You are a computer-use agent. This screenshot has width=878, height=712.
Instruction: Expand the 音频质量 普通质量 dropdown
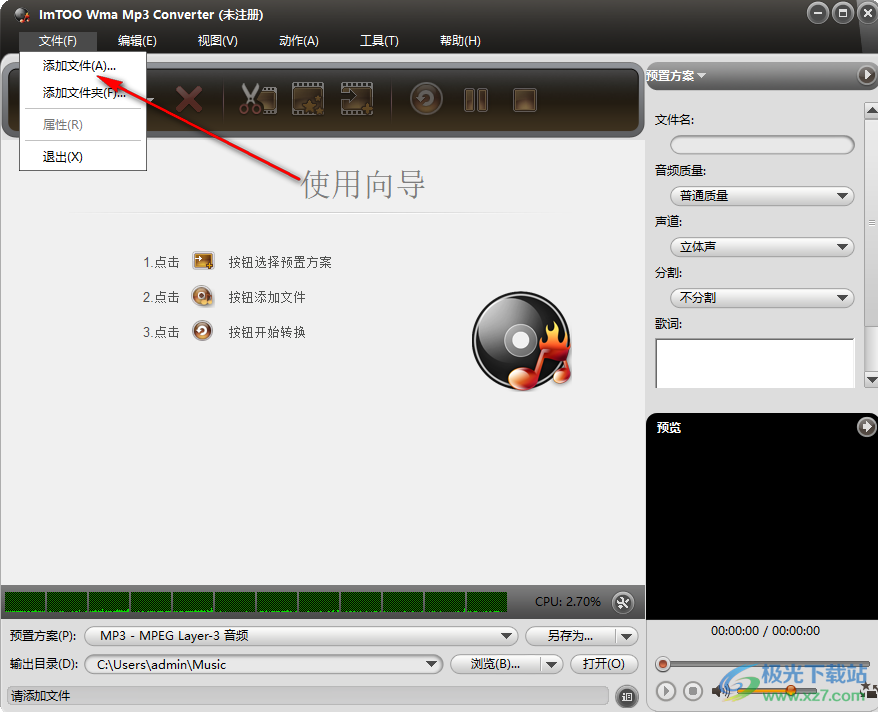coord(762,196)
